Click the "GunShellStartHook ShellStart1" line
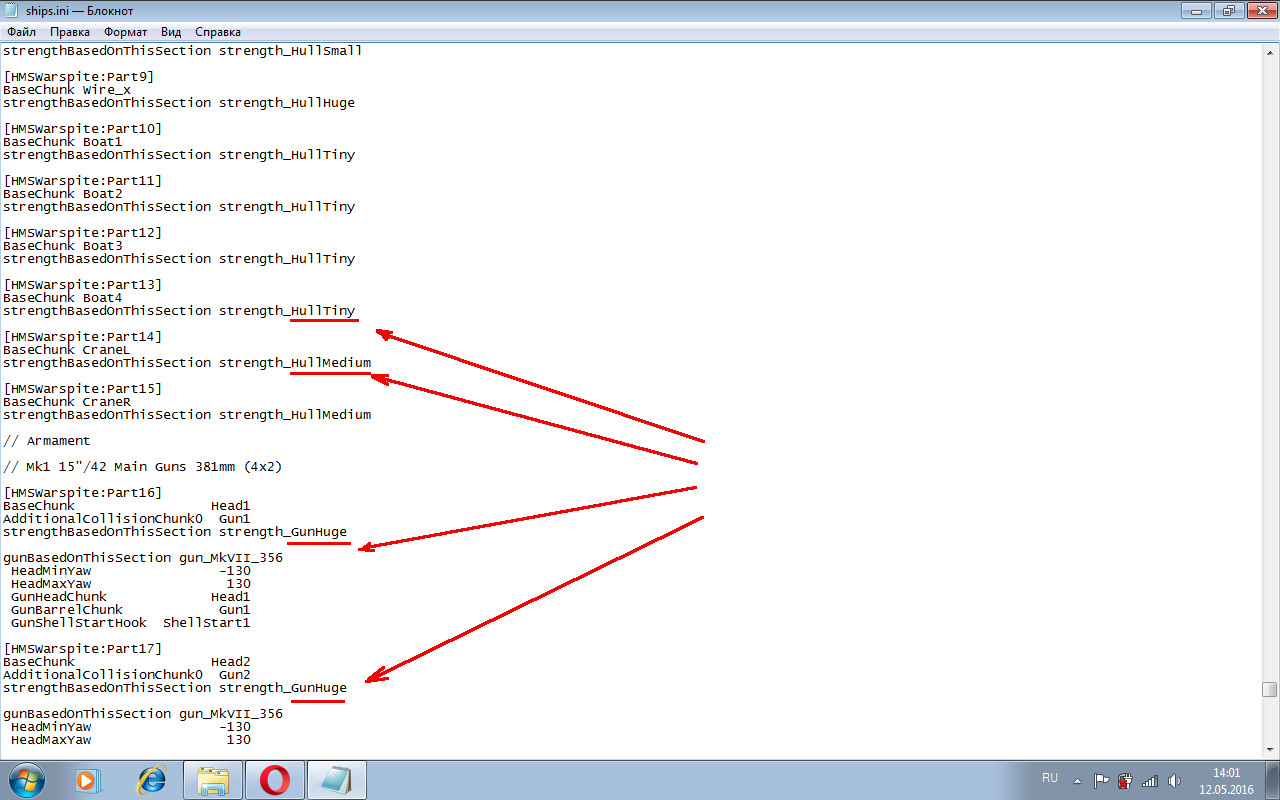The width and height of the screenshot is (1280, 800). tap(130, 622)
